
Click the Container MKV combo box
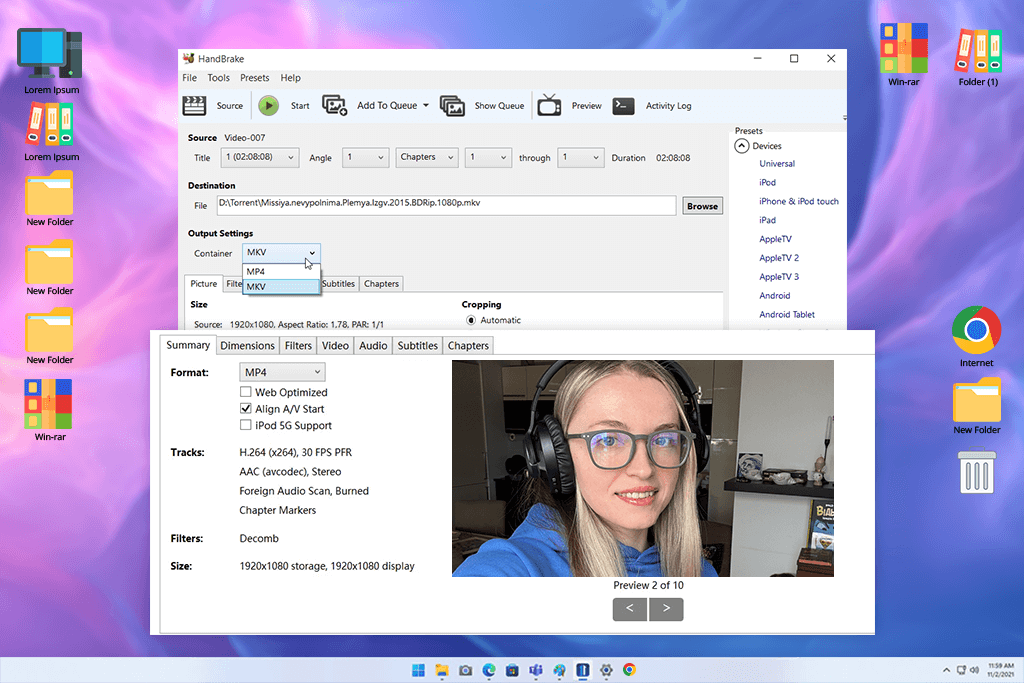click(281, 253)
